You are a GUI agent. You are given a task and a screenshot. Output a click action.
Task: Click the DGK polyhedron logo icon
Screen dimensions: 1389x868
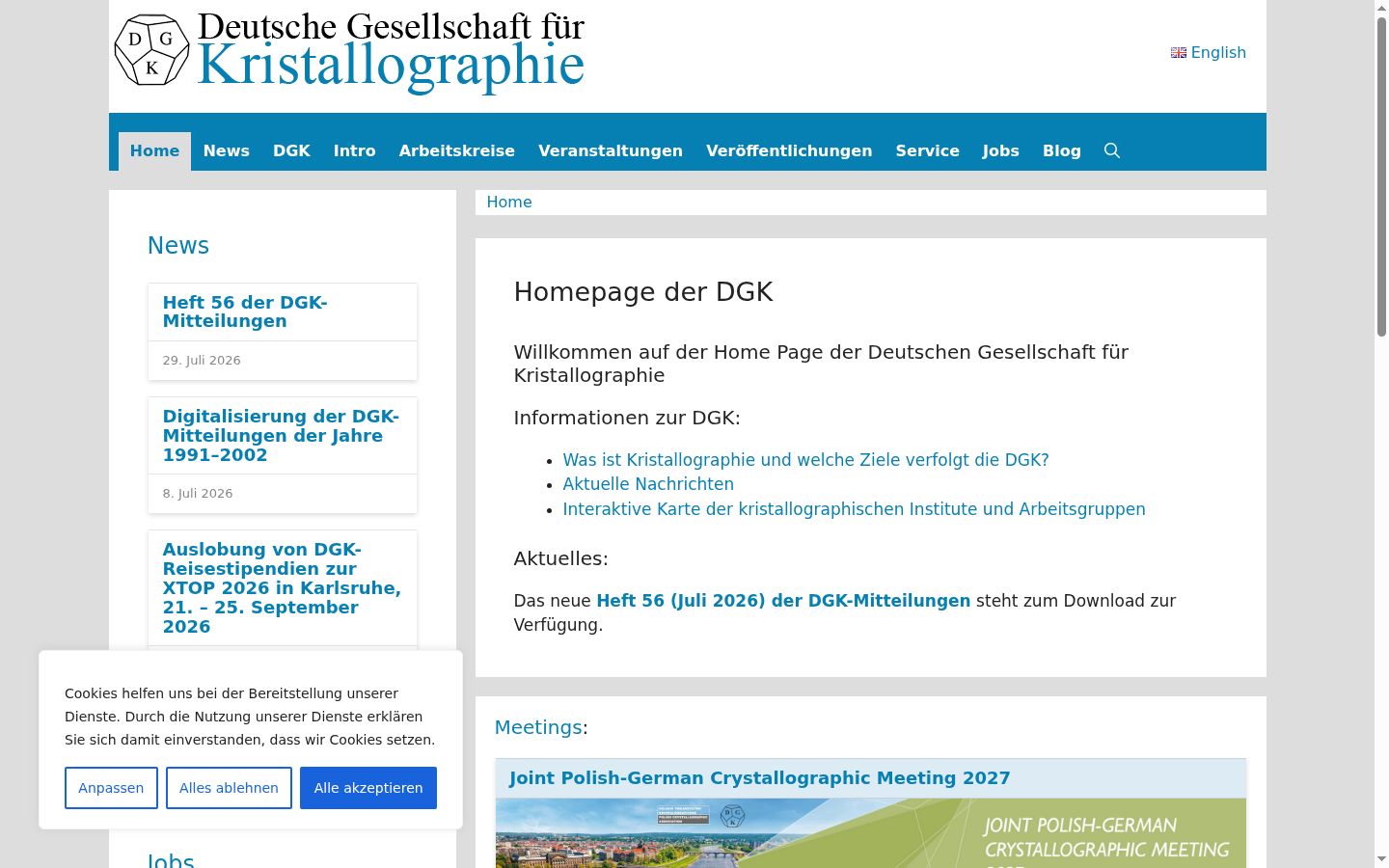151,50
